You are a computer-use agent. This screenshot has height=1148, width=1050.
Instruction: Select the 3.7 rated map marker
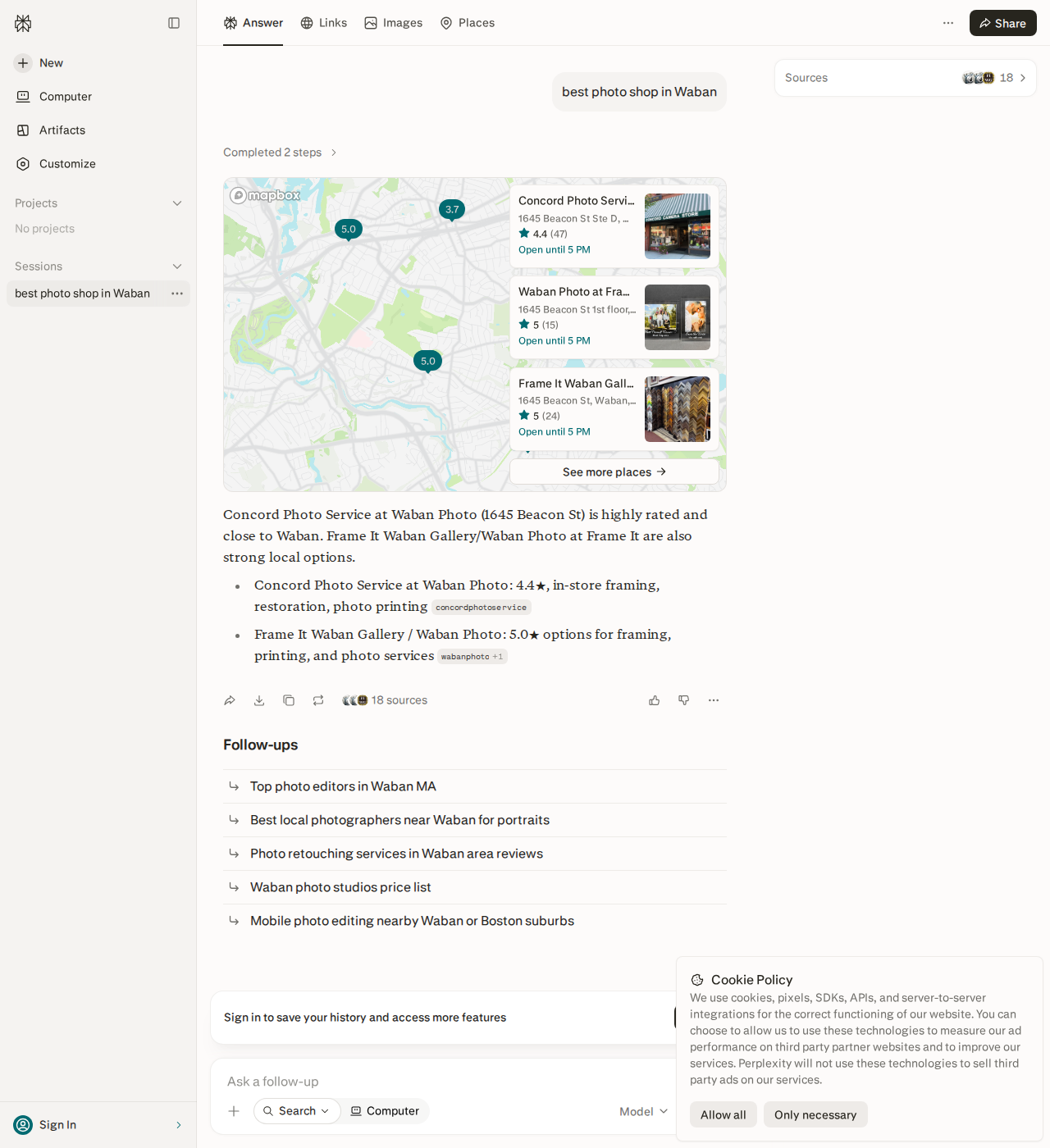pyautogui.click(x=452, y=210)
